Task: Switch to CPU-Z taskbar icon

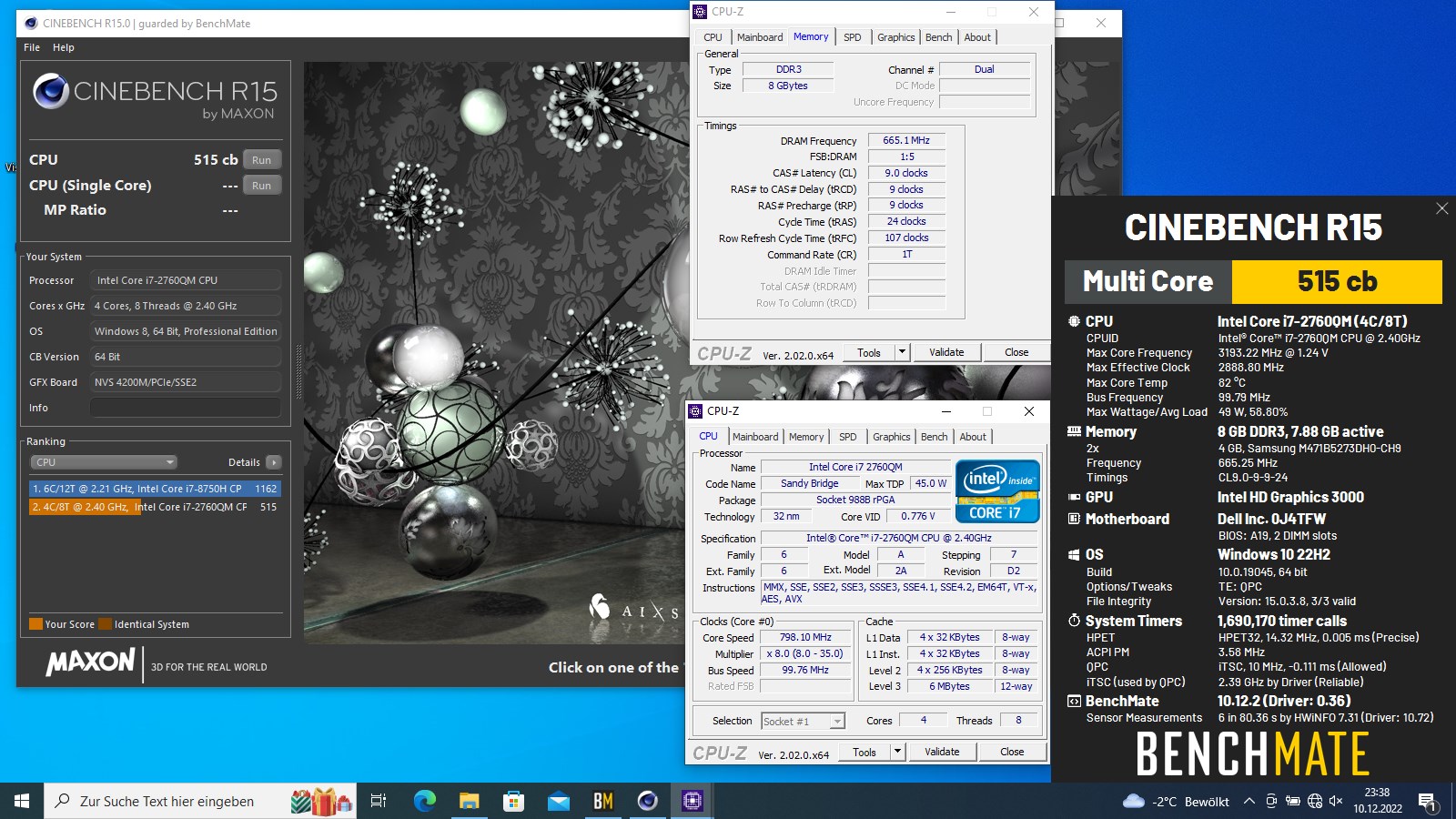Action: [692, 801]
